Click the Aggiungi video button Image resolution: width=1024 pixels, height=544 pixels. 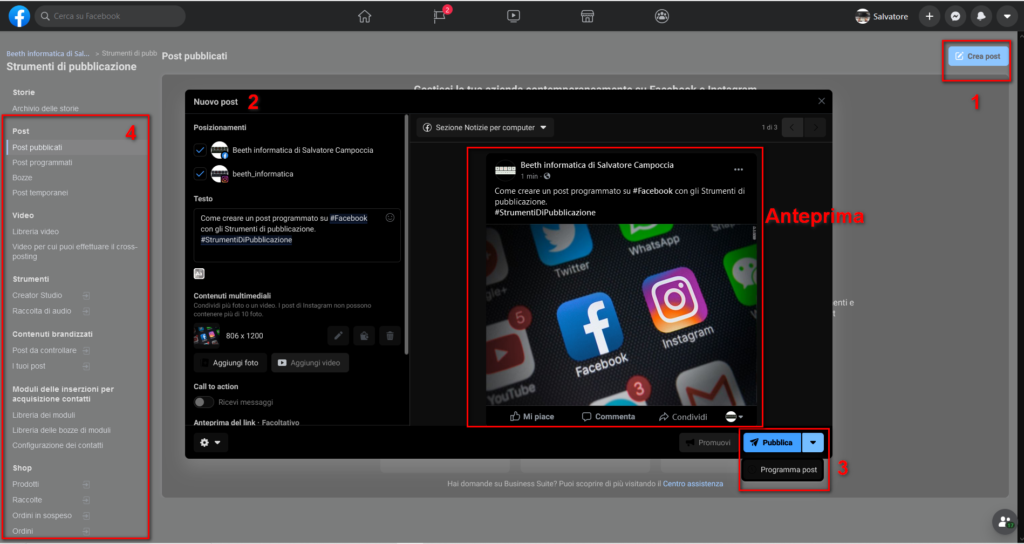pyautogui.click(x=310, y=362)
